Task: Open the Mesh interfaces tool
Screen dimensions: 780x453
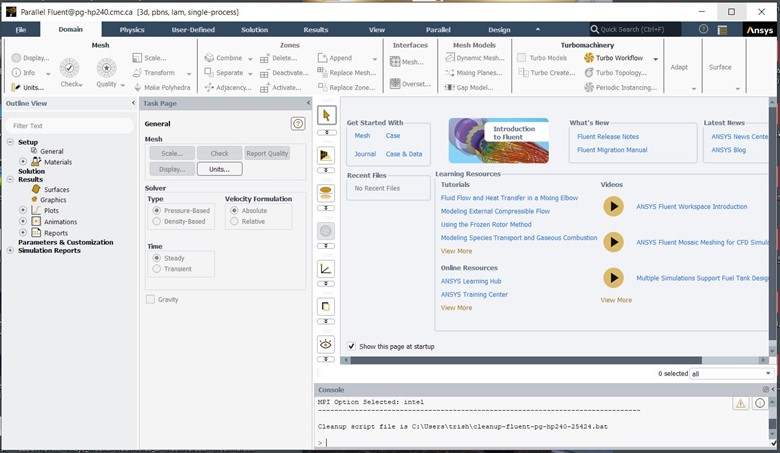Action: point(407,62)
